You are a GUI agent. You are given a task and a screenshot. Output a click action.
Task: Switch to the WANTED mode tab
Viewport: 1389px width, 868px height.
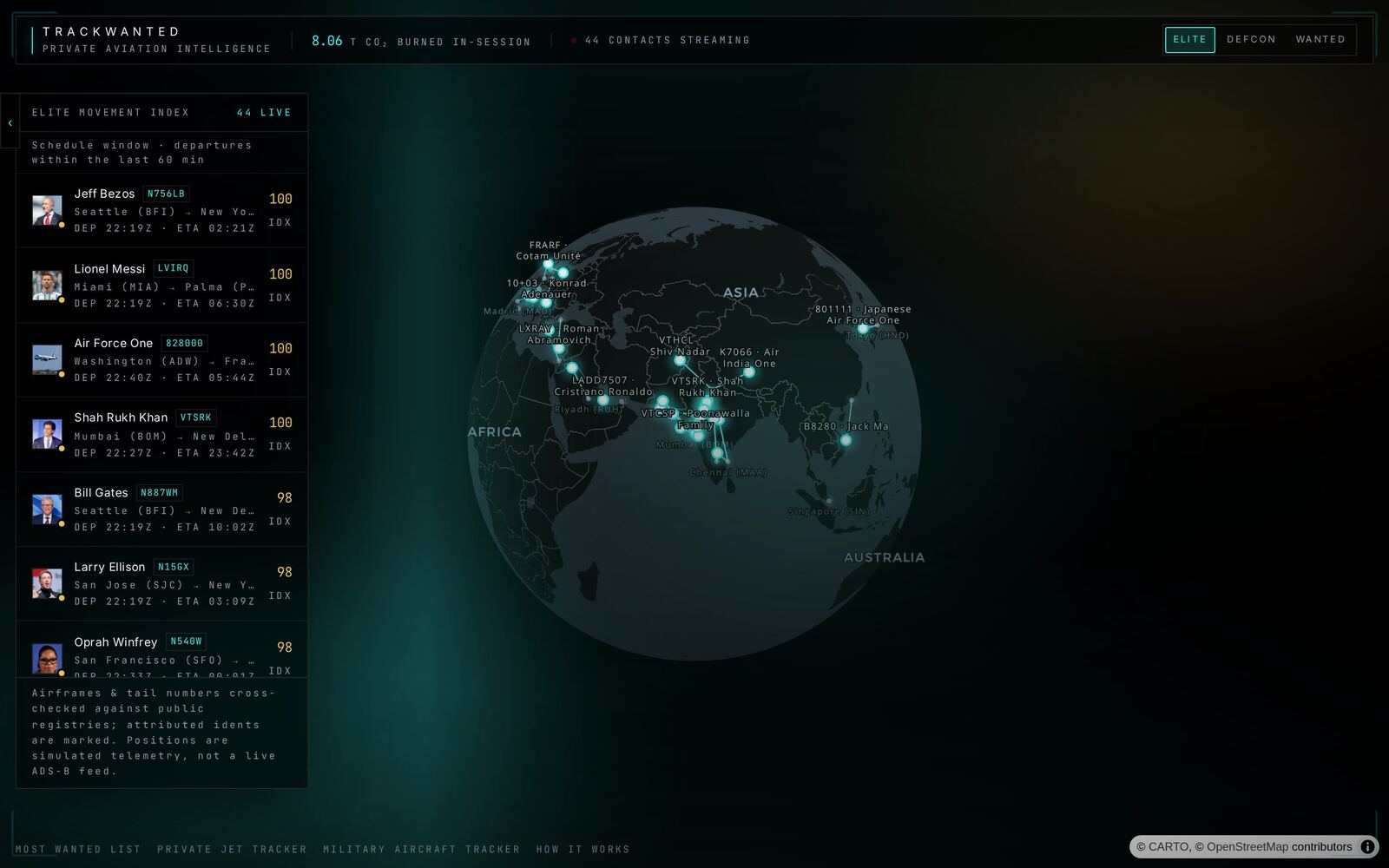click(1320, 40)
